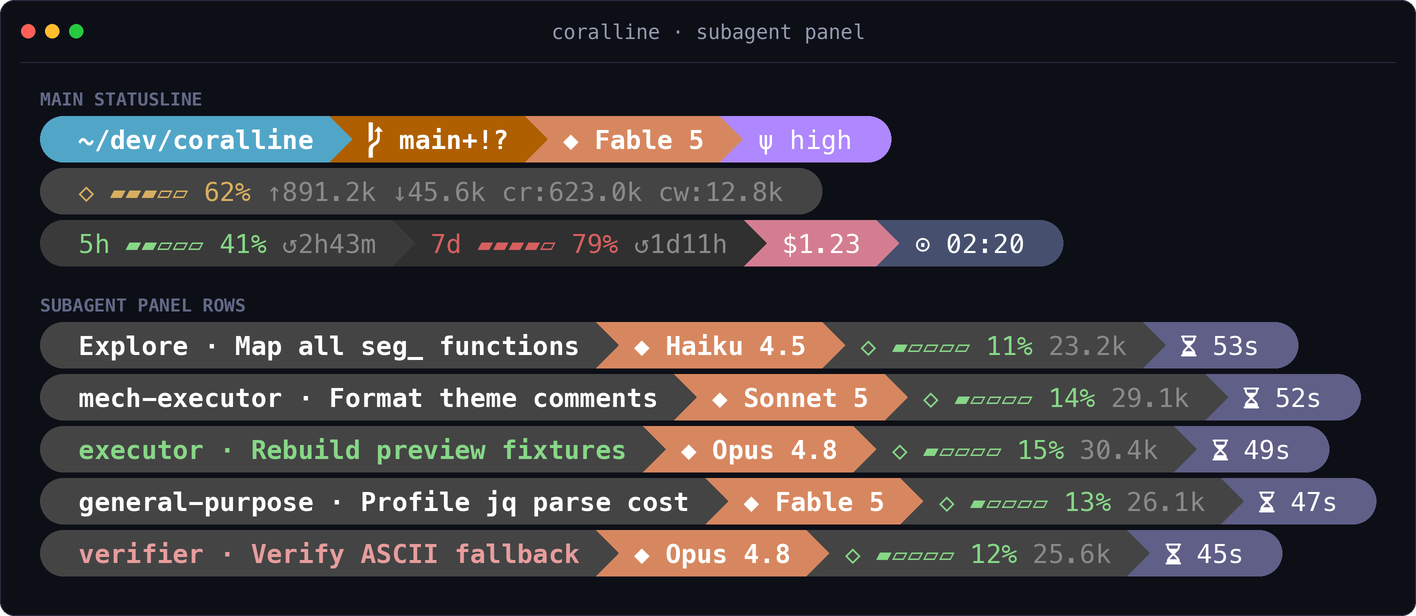Click the diamond icon in general-purpose row's Fable 5

point(751,503)
